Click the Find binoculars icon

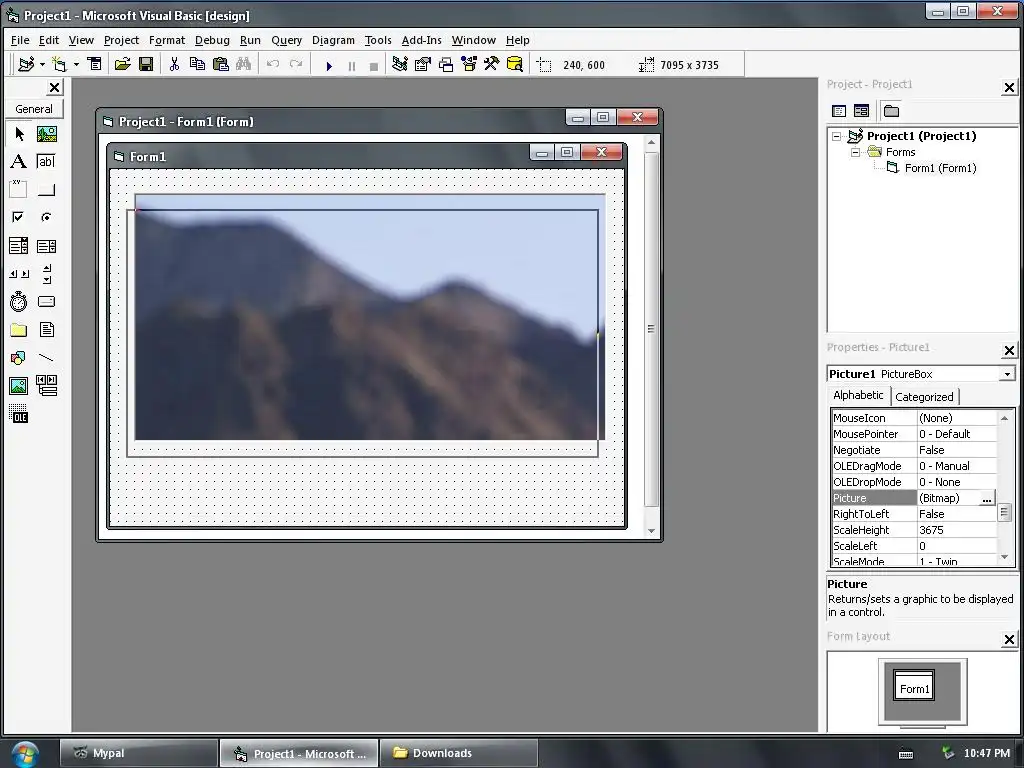click(244, 64)
